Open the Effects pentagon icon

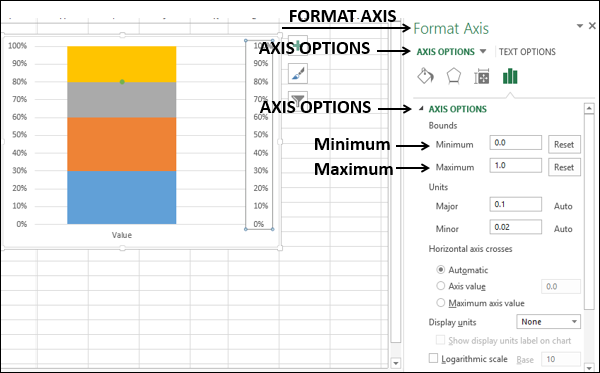(453, 76)
